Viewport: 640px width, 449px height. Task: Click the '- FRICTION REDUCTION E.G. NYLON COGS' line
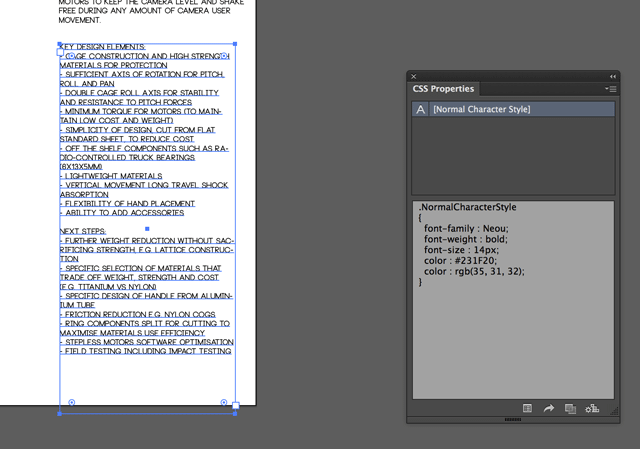click(x=138, y=314)
